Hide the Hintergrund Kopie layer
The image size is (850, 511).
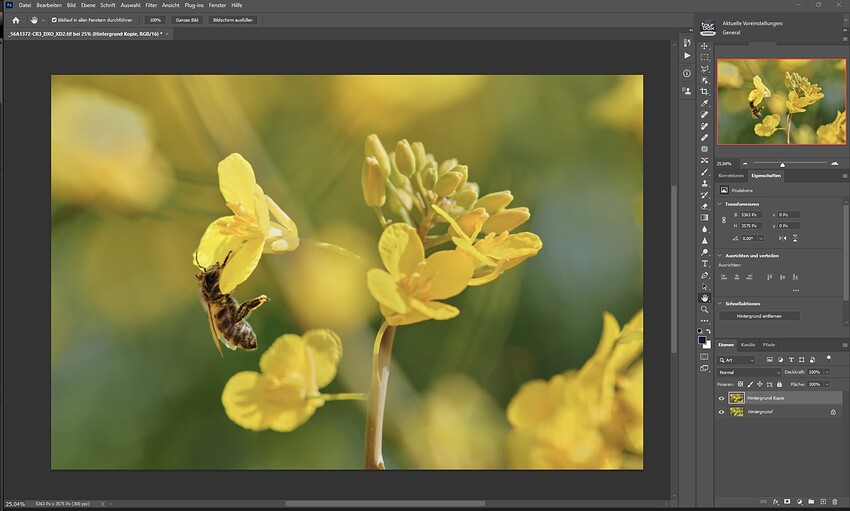[721, 398]
